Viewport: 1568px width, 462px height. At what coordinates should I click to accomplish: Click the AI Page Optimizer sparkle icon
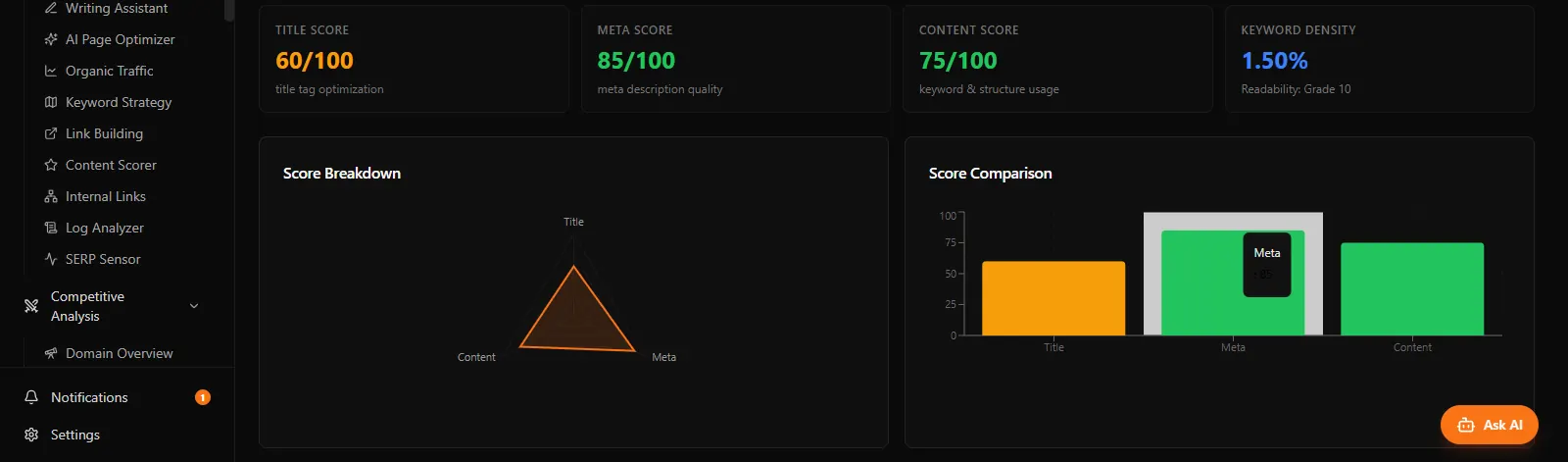[x=51, y=39]
